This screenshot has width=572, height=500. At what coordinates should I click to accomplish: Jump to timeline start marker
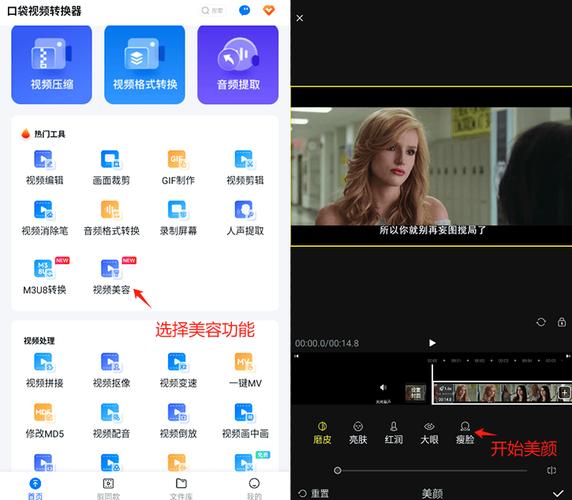(x=297, y=356)
